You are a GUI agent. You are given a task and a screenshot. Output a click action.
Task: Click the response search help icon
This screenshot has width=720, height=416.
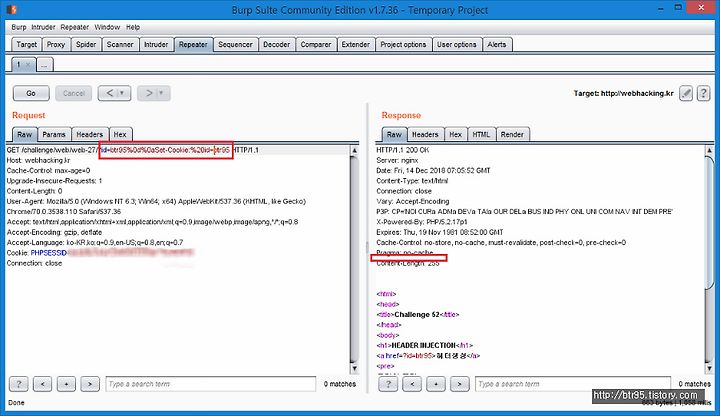pyautogui.click(x=388, y=383)
